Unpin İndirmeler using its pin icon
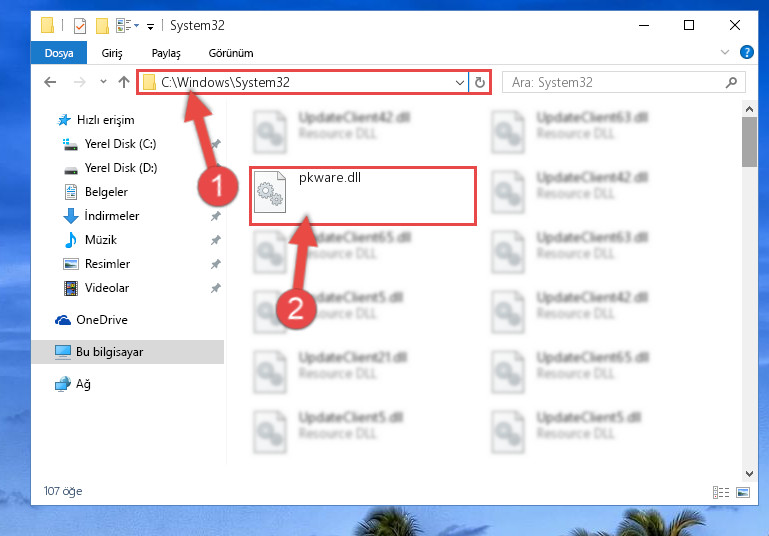 (x=215, y=216)
